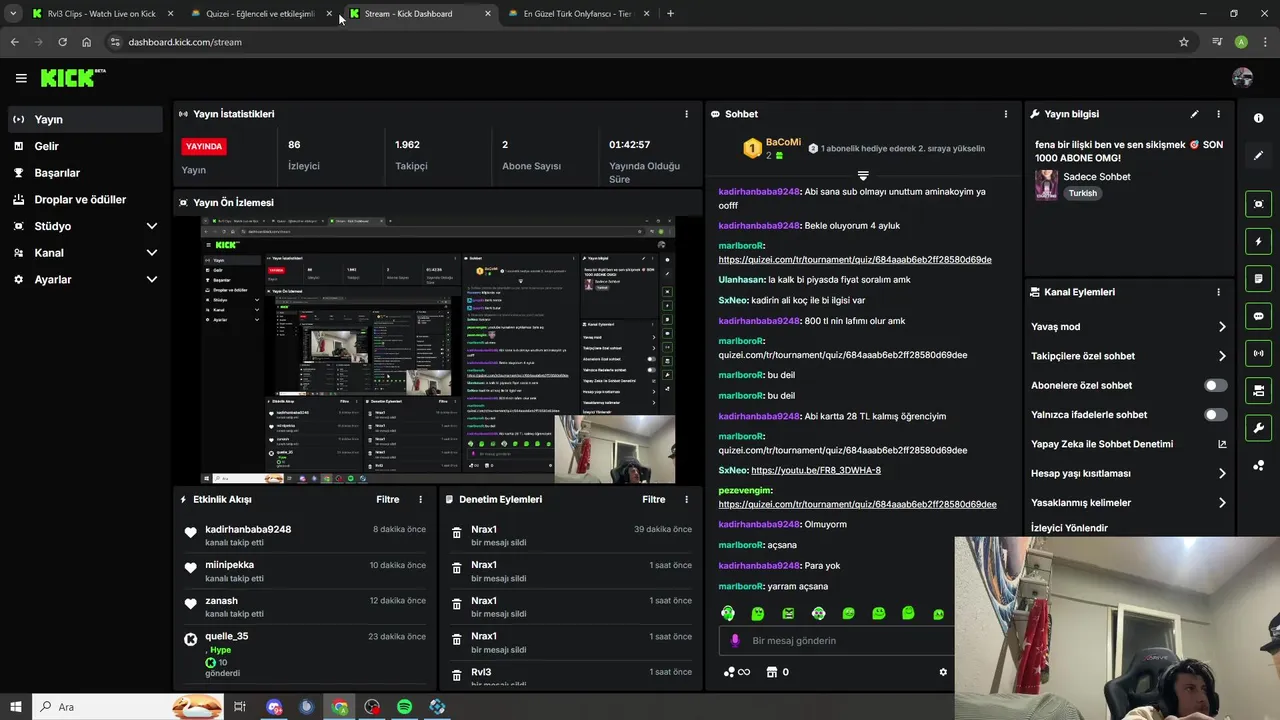Open Yasaklanmış kelimeler chevron
This screenshot has width=1280, height=720.
click(x=1221, y=503)
